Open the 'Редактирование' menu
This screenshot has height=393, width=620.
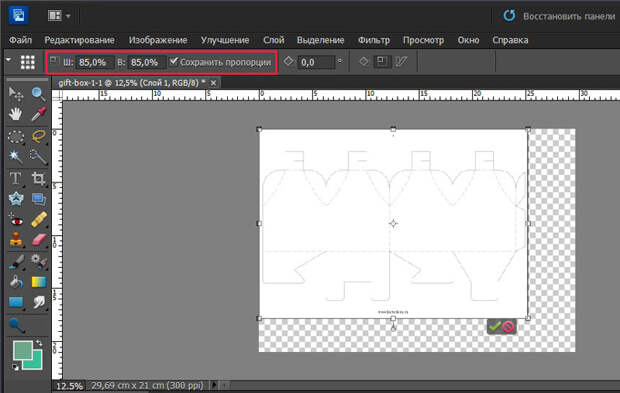79,40
